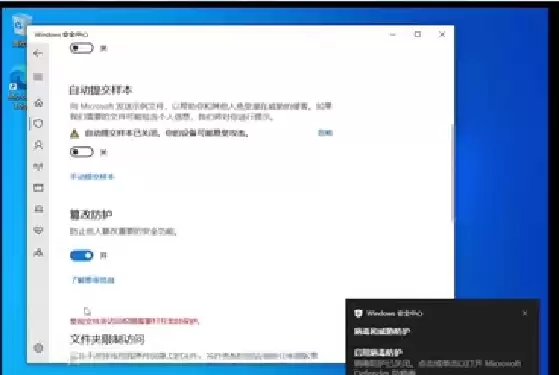Viewport: 559px width, 375px height.
Task: Open the Home page icon in sidebar
Action: (x=39, y=103)
